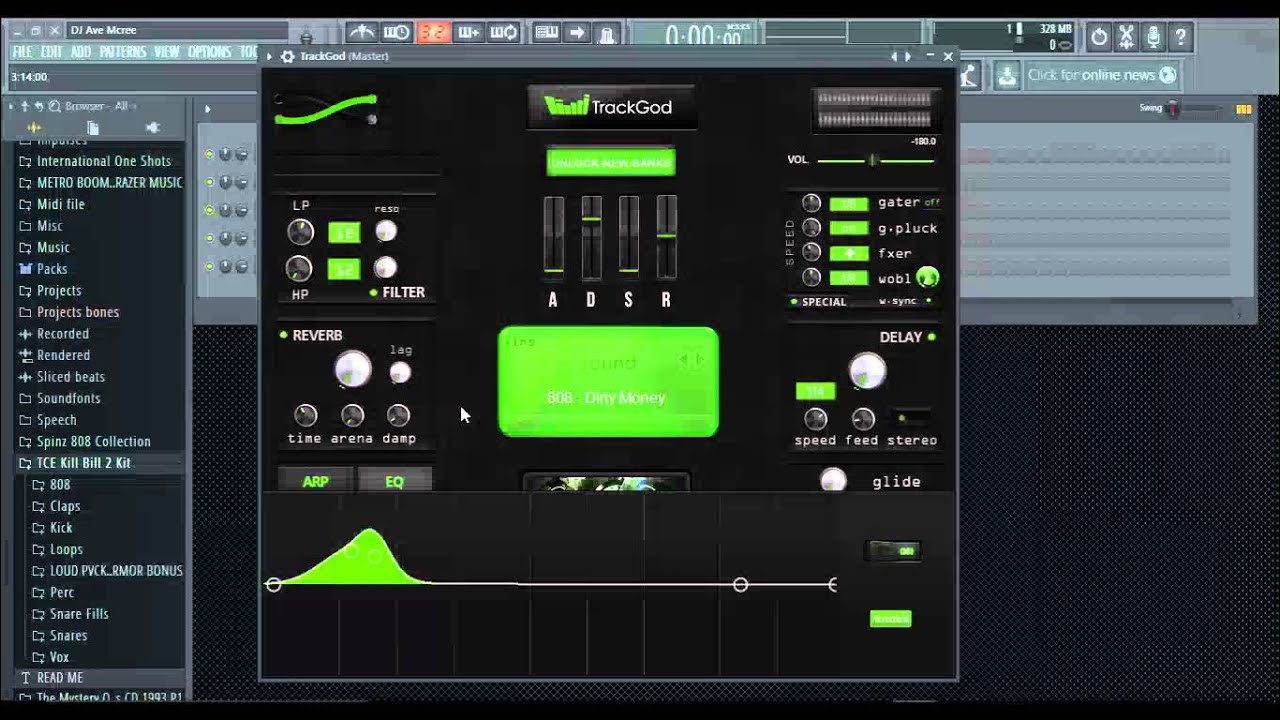Click the browser search magnifier icon
1280x720 pixels.
pos(54,106)
